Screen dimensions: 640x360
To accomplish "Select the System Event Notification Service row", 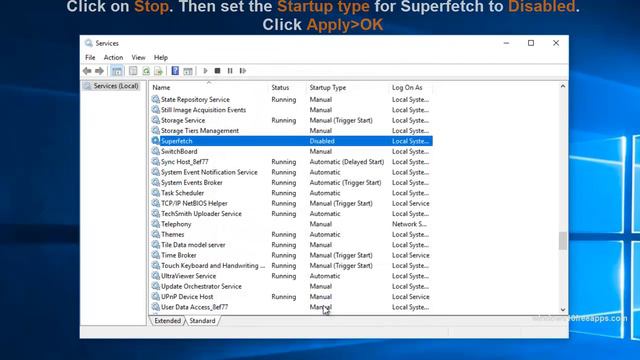I will point(291,172).
